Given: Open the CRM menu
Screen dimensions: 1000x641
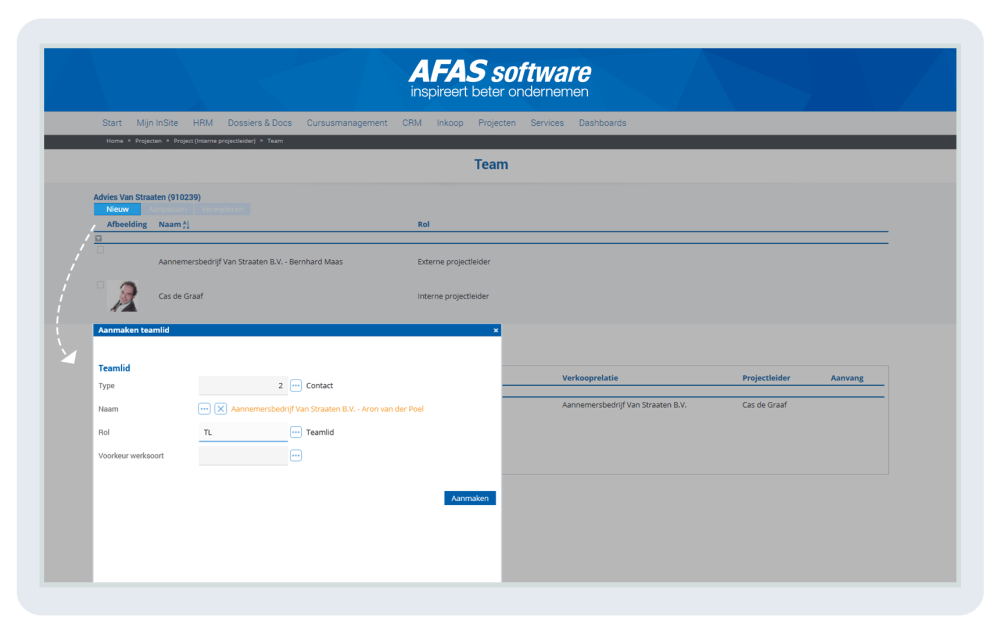Looking at the screenshot, I should pos(411,123).
